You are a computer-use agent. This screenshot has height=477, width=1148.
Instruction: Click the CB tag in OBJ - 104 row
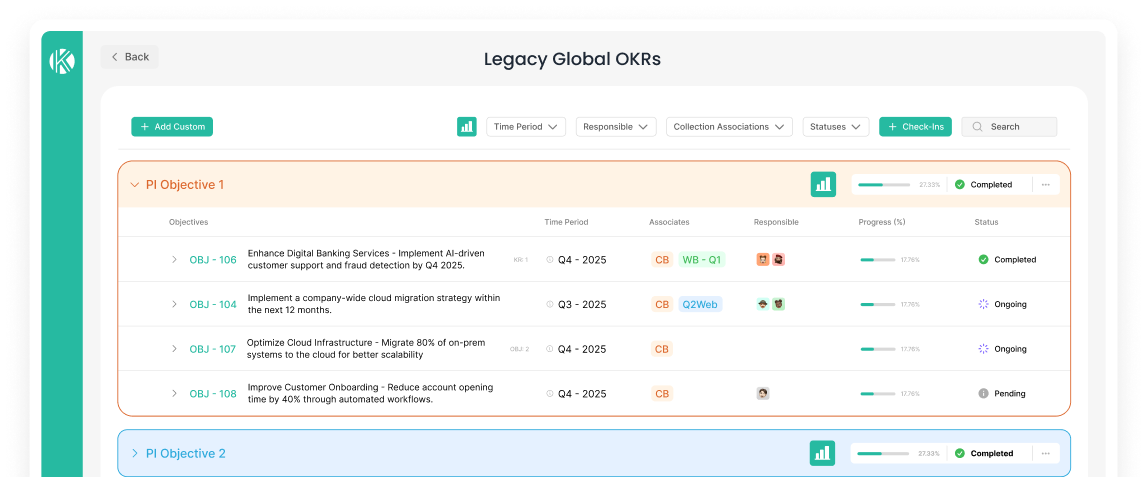pyautogui.click(x=662, y=304)
